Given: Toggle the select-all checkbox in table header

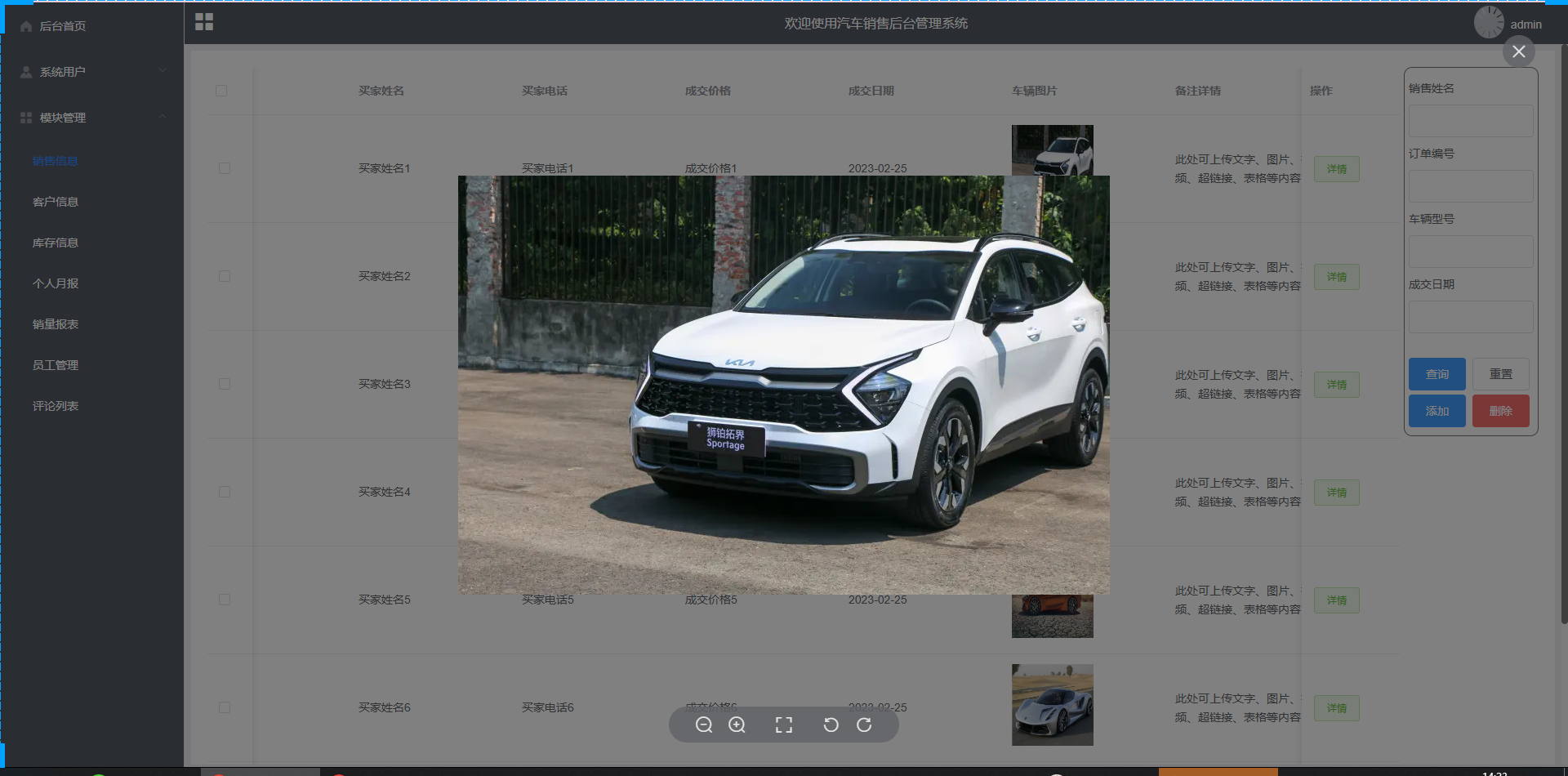Looking at the screenshot, I should click(221, 91).
